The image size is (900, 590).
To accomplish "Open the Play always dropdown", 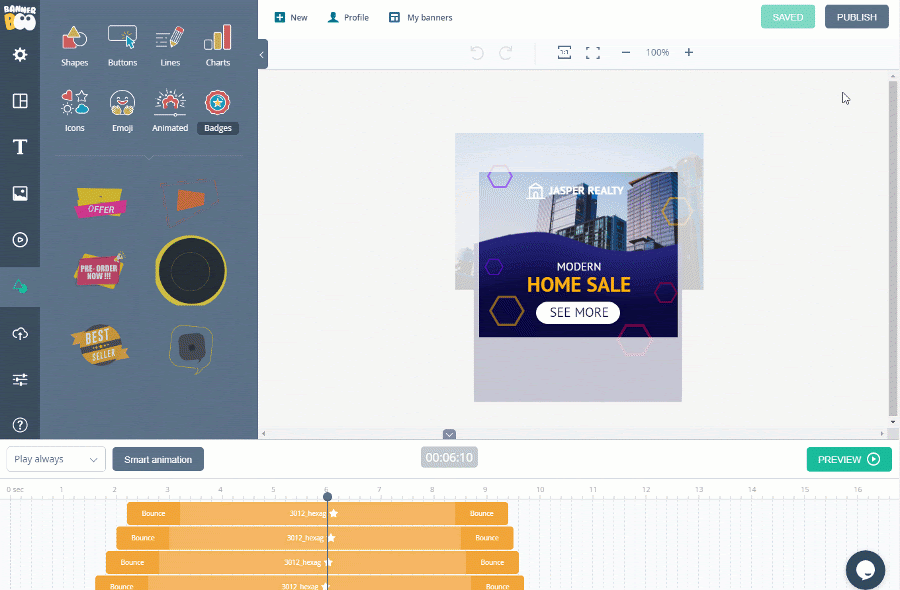I will (x=55, y=458).
